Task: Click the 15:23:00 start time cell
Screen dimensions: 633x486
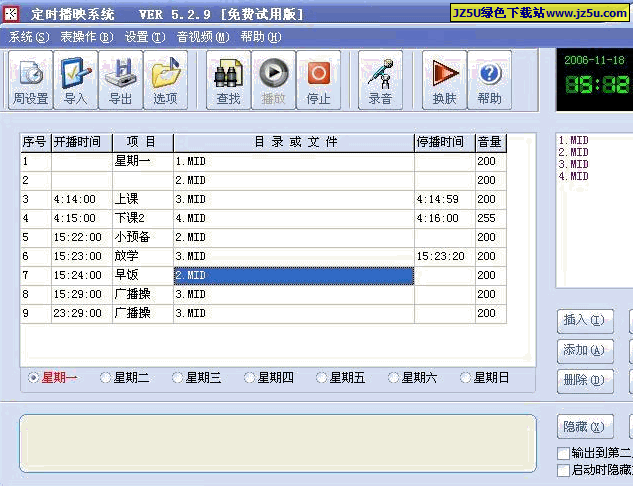Action: 82,256
